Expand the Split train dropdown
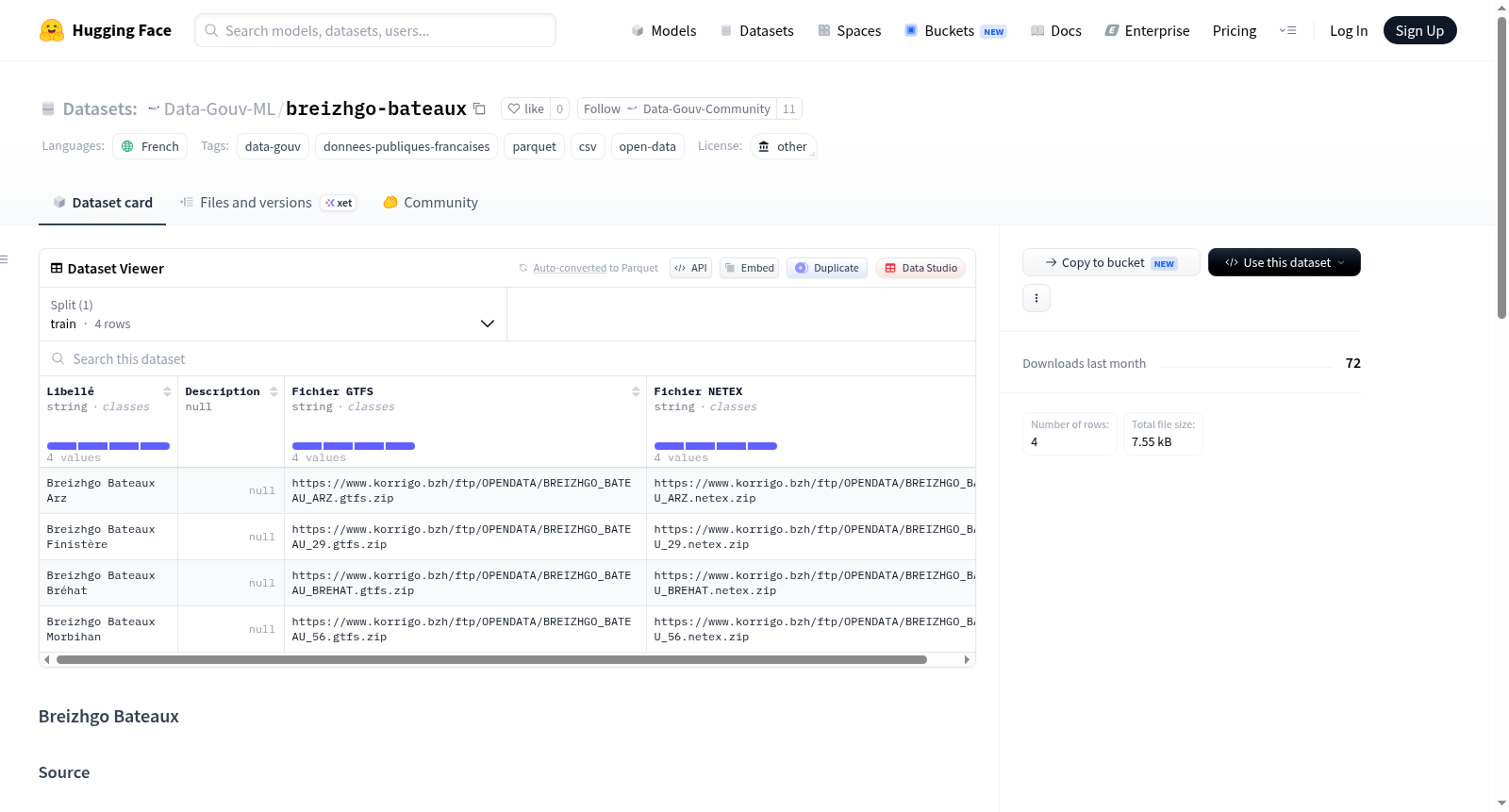Image resolution: width=1509 pixels, height=812 pixels. tap(273, 314)
